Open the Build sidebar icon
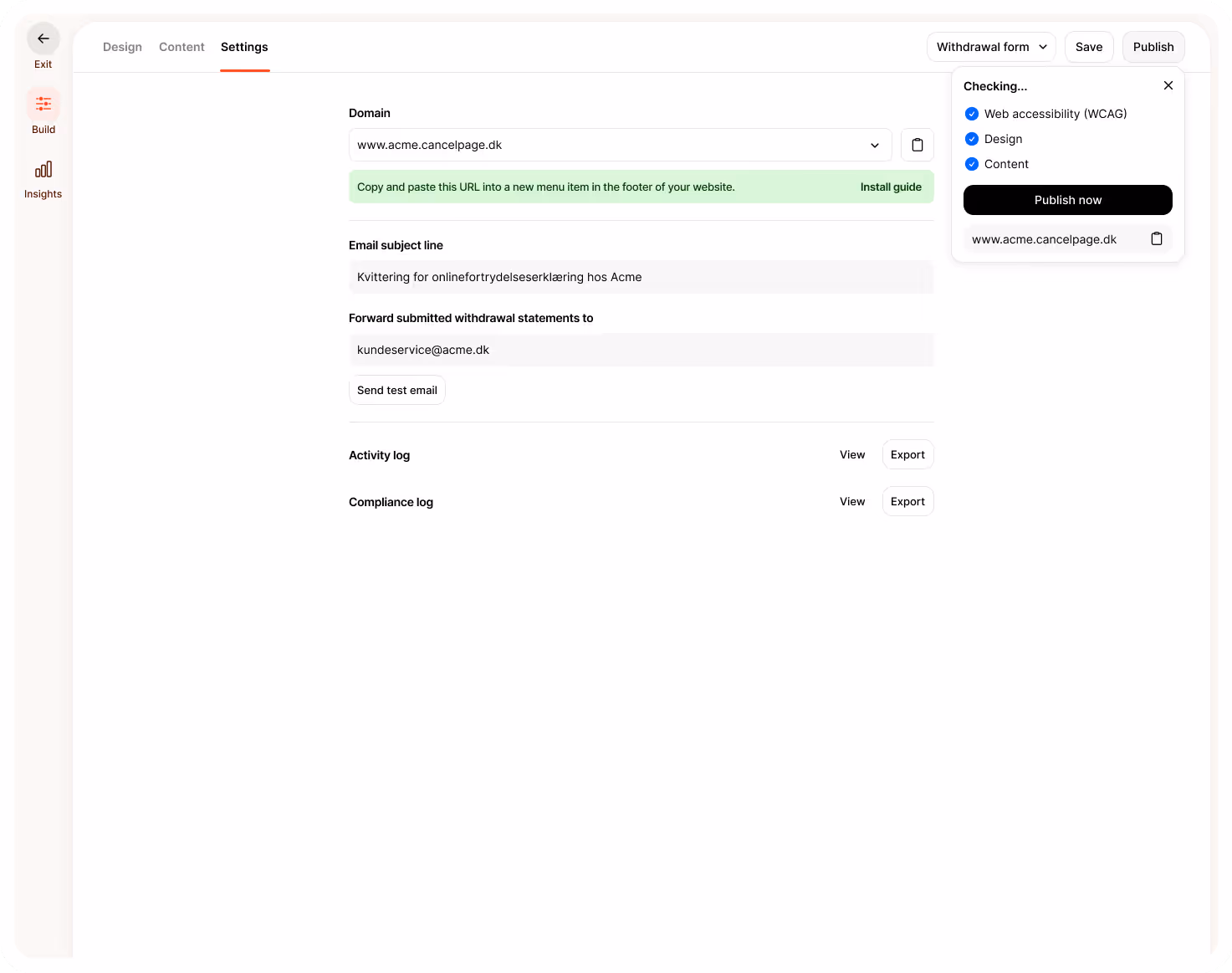 coord(43,104)
